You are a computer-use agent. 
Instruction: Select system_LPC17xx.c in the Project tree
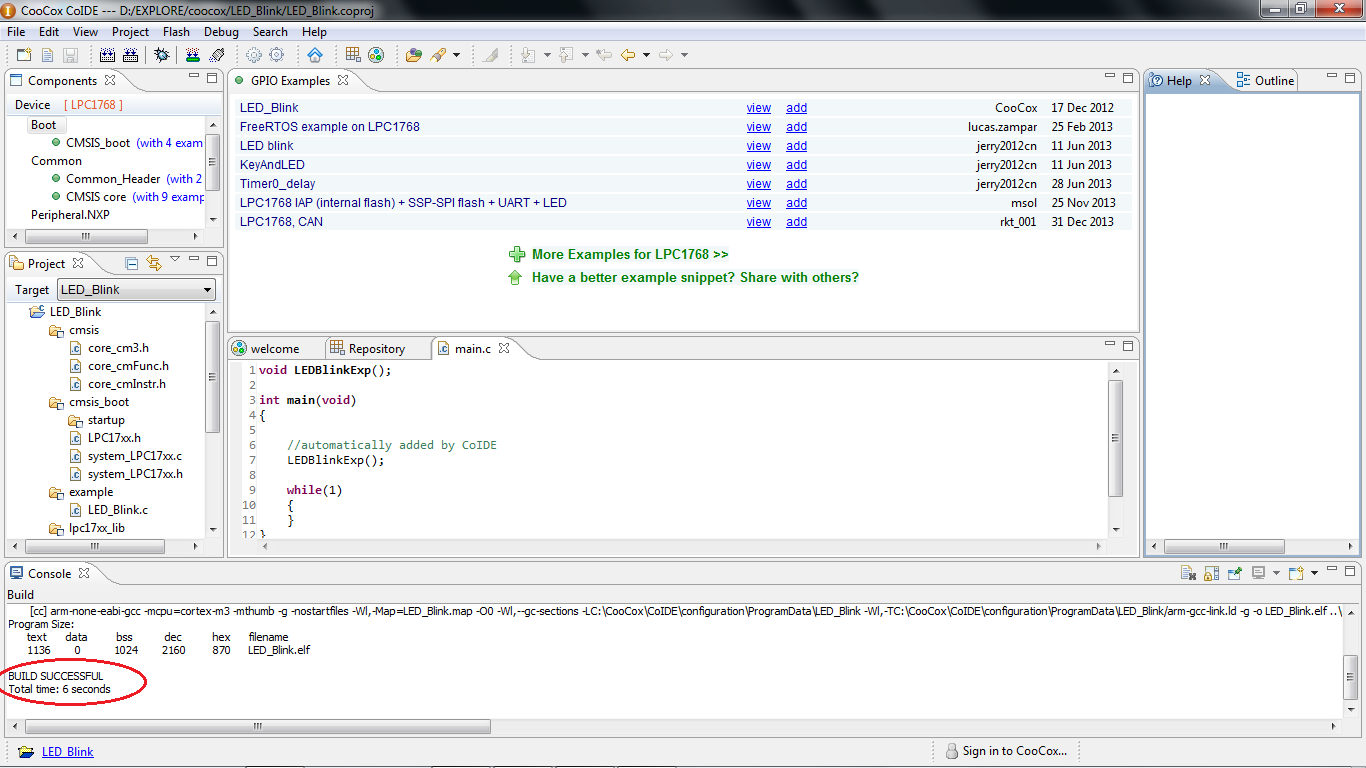tap(135, 456)
